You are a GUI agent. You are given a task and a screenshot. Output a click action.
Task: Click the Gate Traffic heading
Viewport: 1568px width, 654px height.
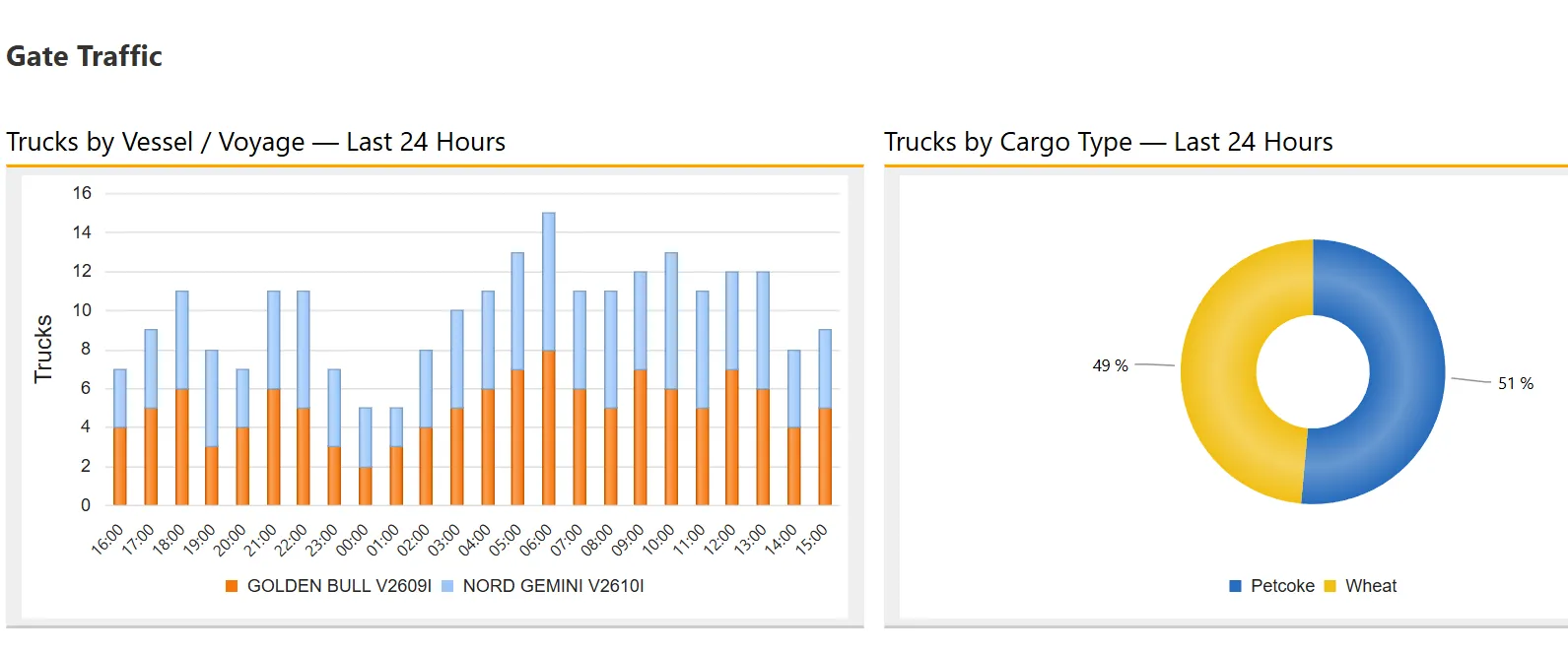(x=85, y=56)
